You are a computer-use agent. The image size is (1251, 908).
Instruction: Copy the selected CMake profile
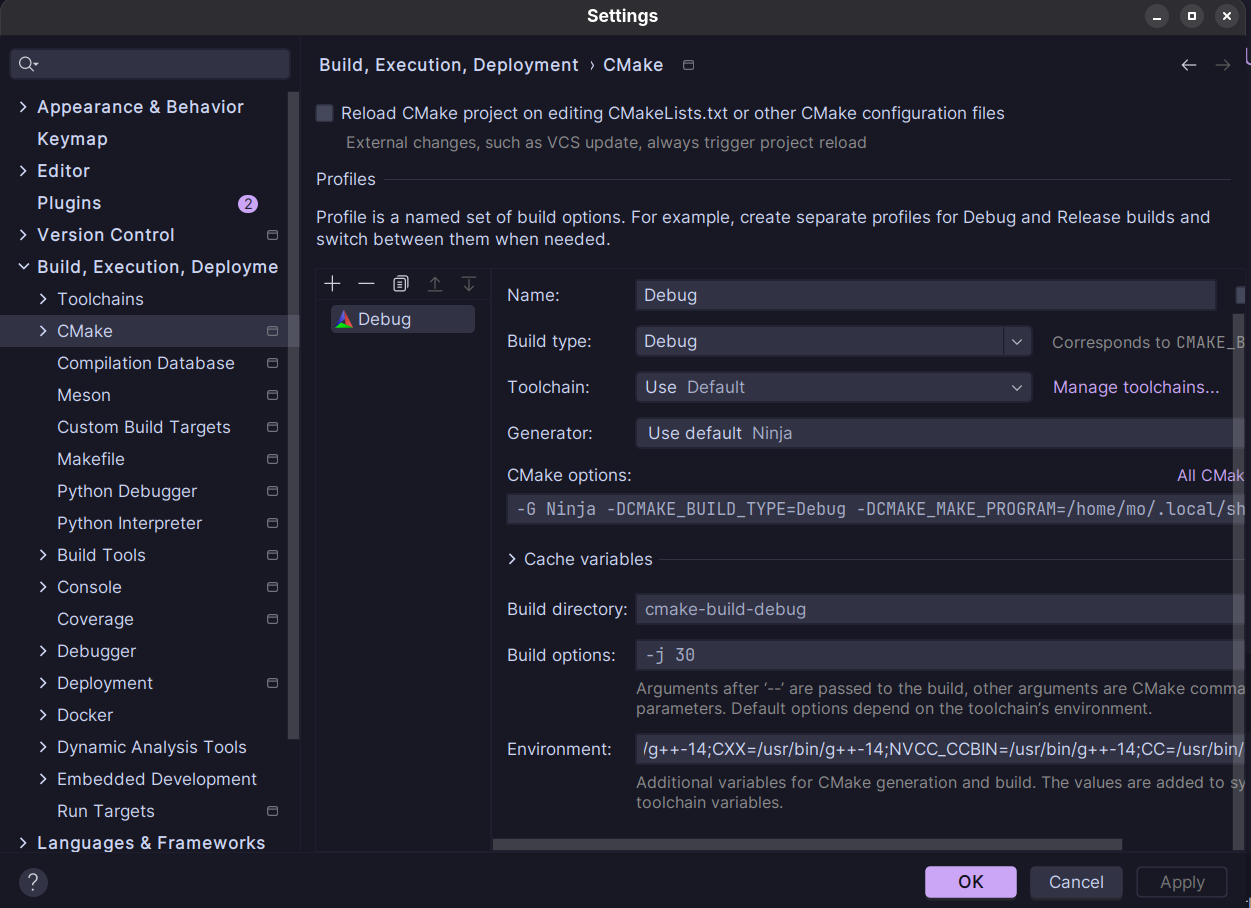tap(401, 284)
